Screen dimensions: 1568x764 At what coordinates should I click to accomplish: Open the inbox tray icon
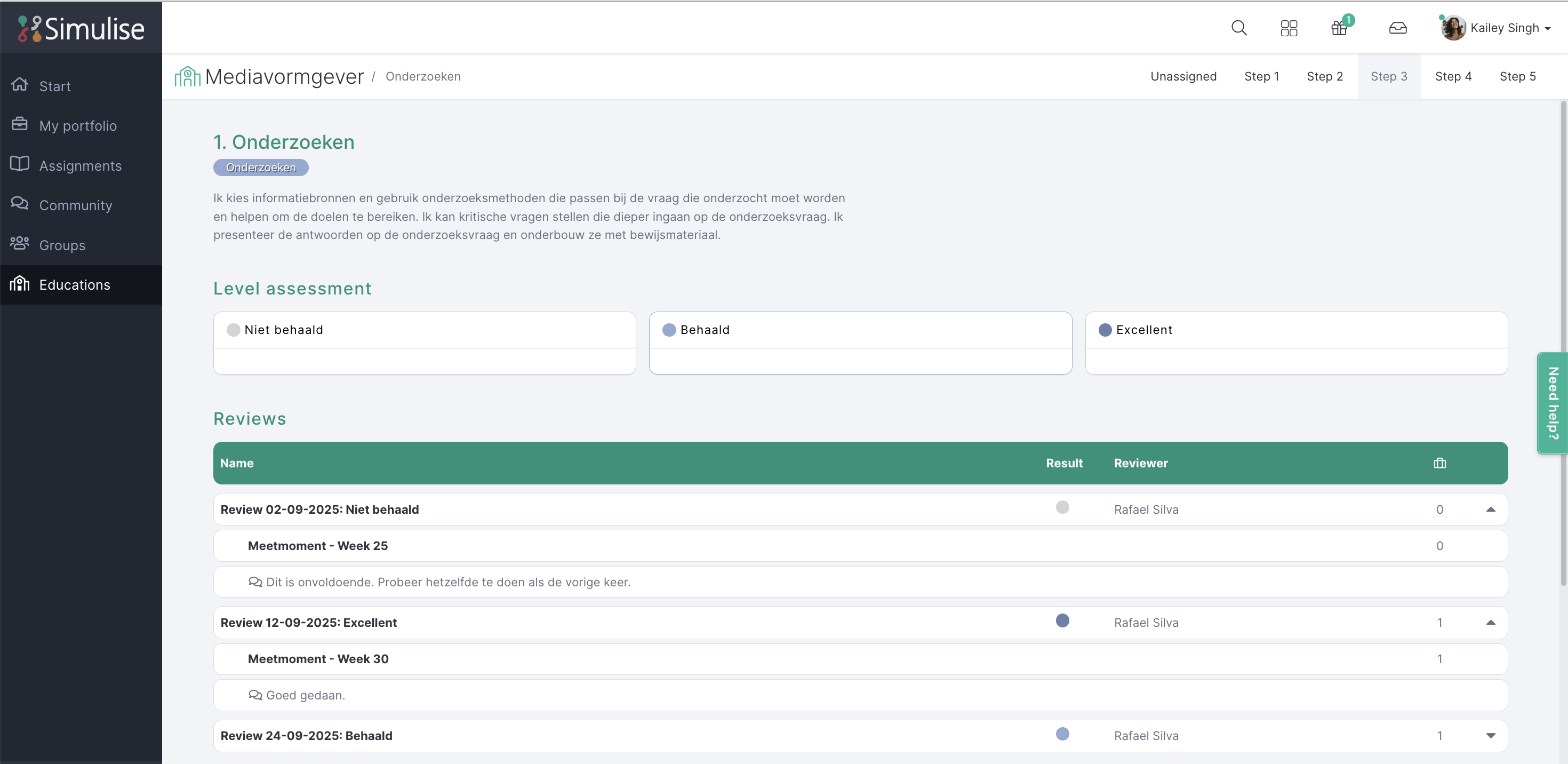coord(1397,28)
